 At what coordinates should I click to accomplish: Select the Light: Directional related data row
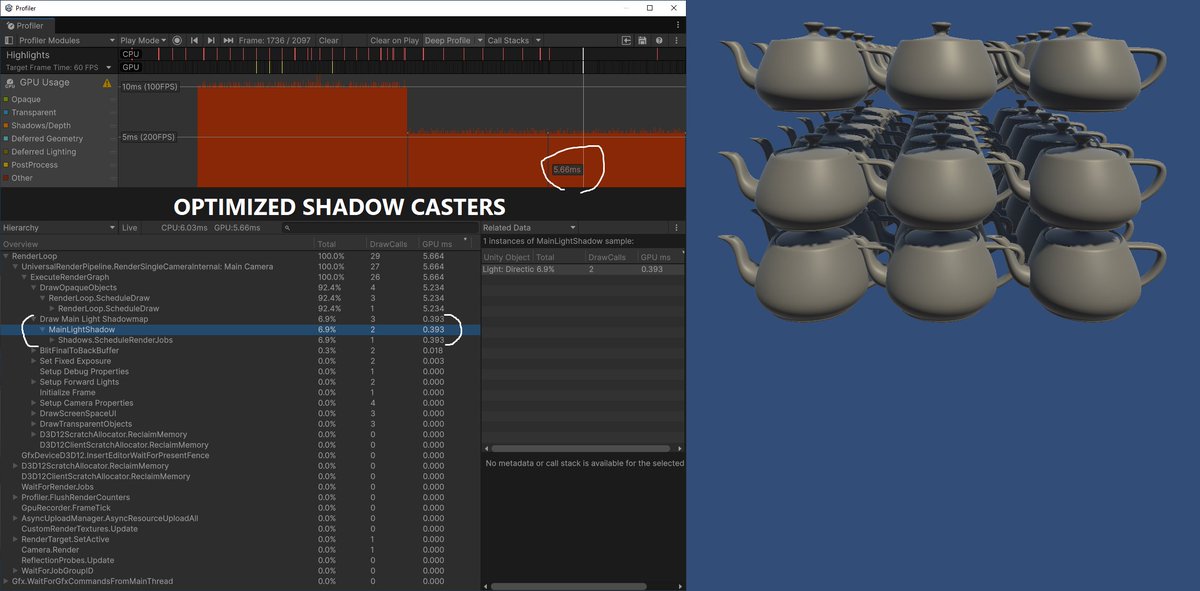[x=583, y=269]
